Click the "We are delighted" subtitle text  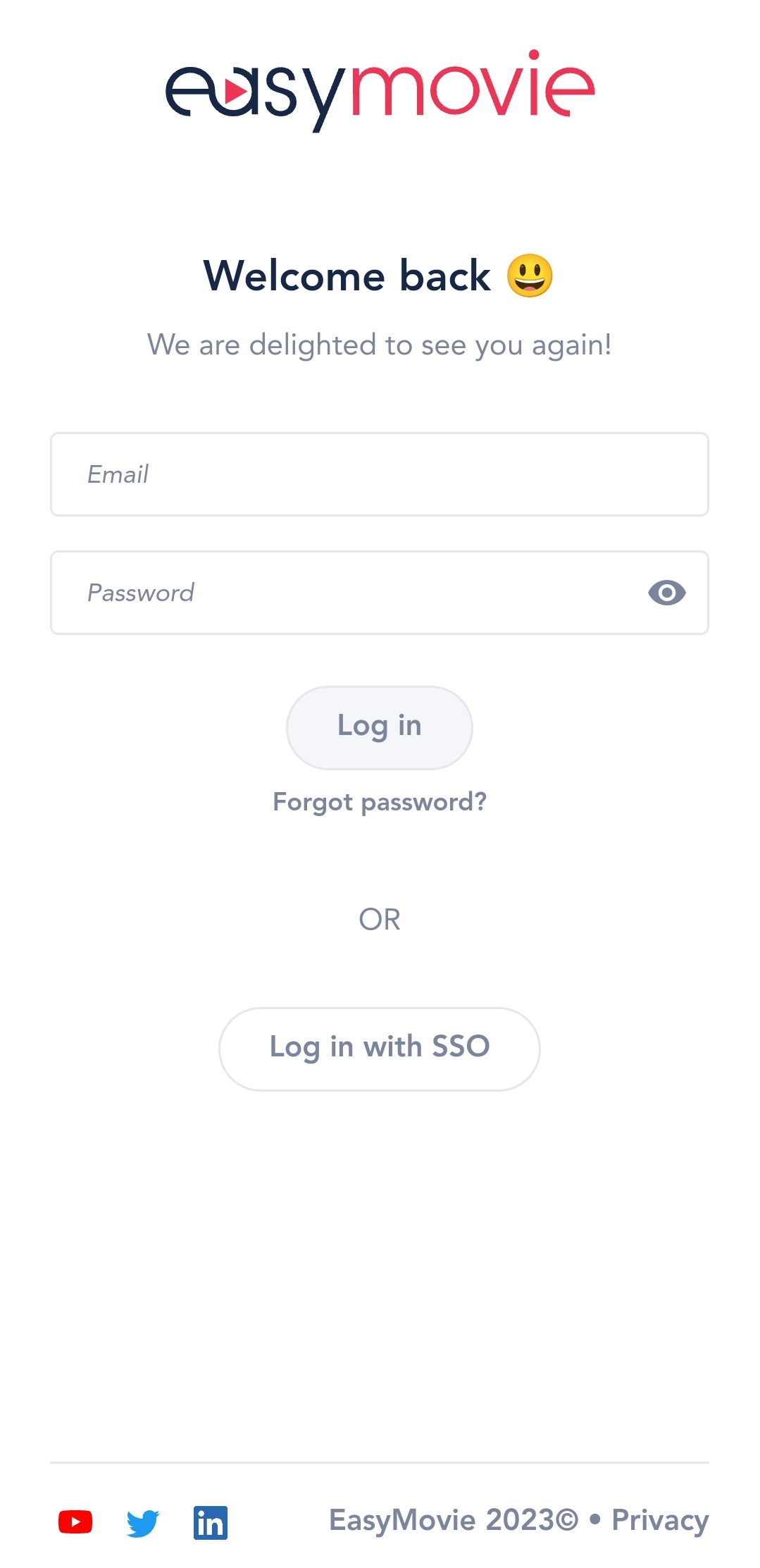pyautogui.click(x=379, y=345)
